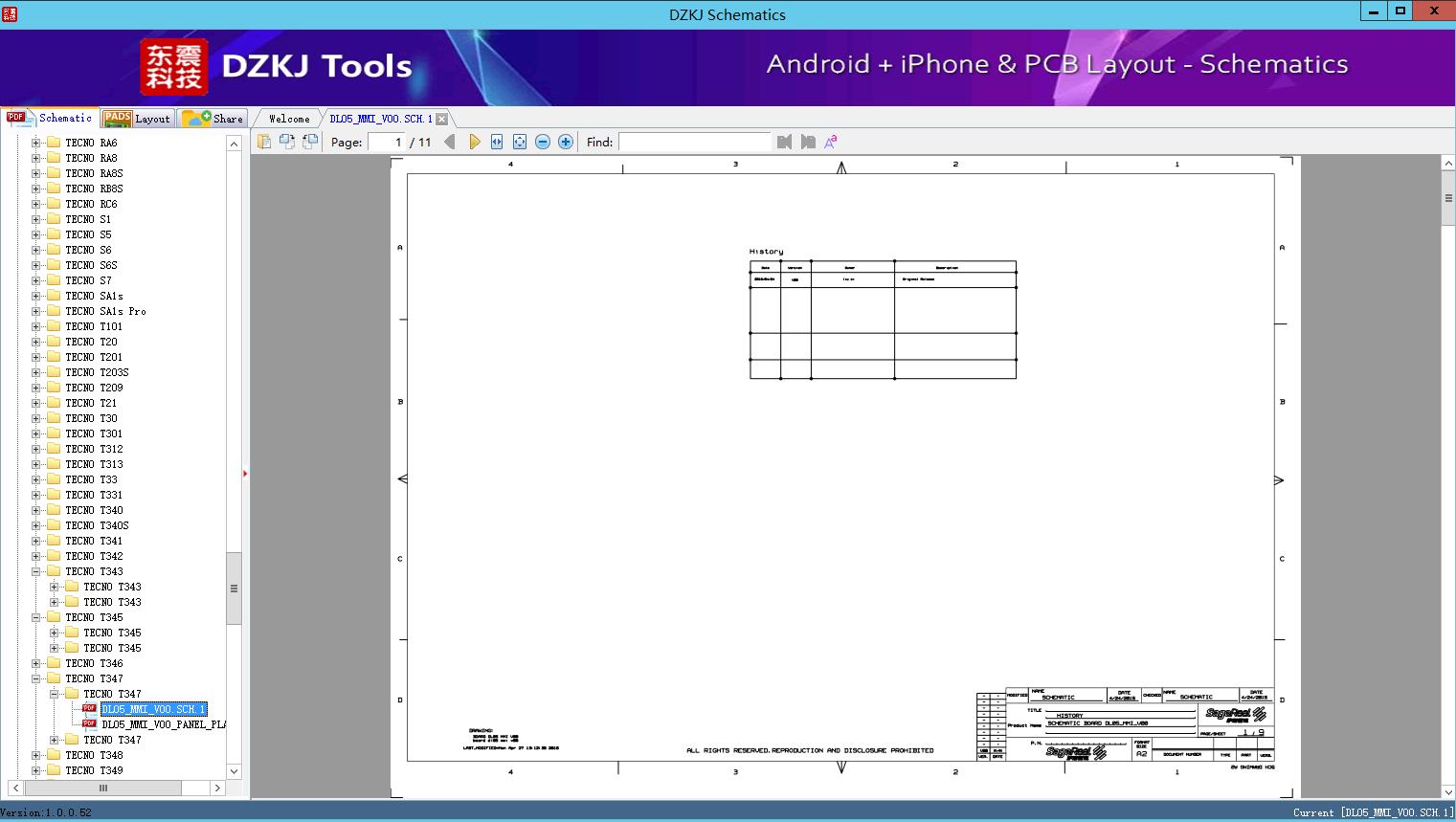Click the tree horizontal scroll right arrow
The height and width of the screenshot is (822, 1456).
[x=217, y=788]
